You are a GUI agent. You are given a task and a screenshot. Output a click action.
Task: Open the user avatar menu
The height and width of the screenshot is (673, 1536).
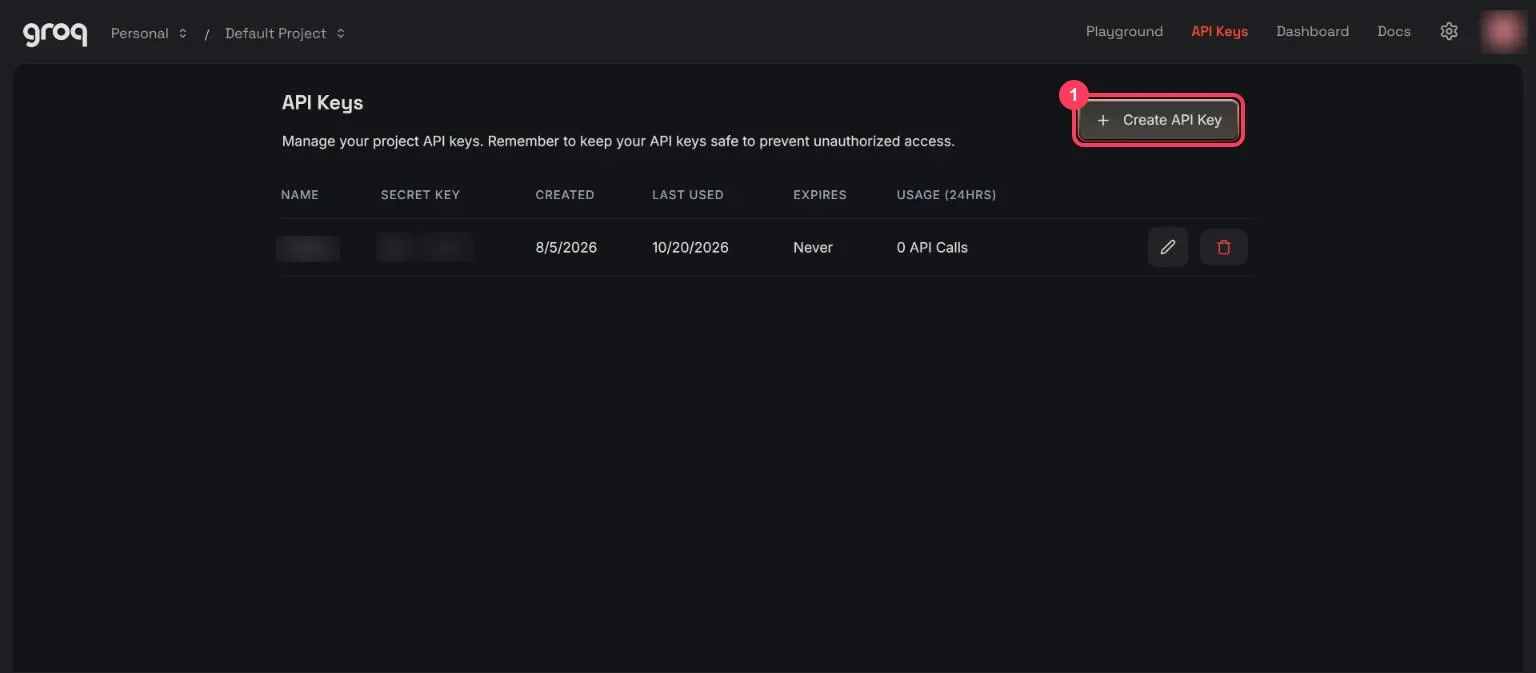1502,31
